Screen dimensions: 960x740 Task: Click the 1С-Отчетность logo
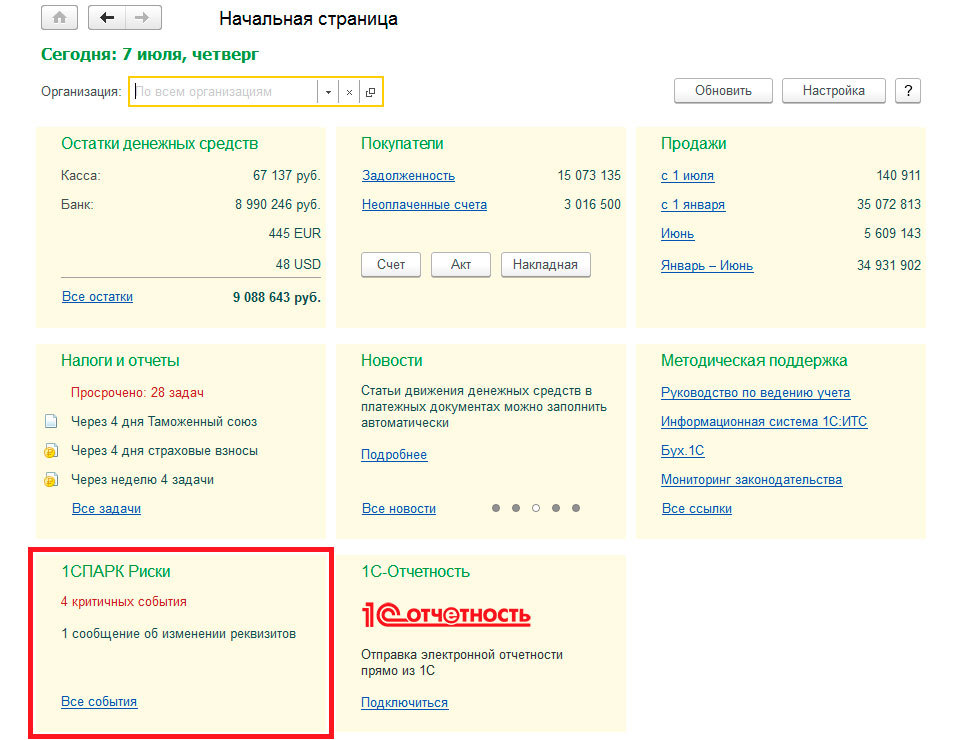tap(446, 614)
